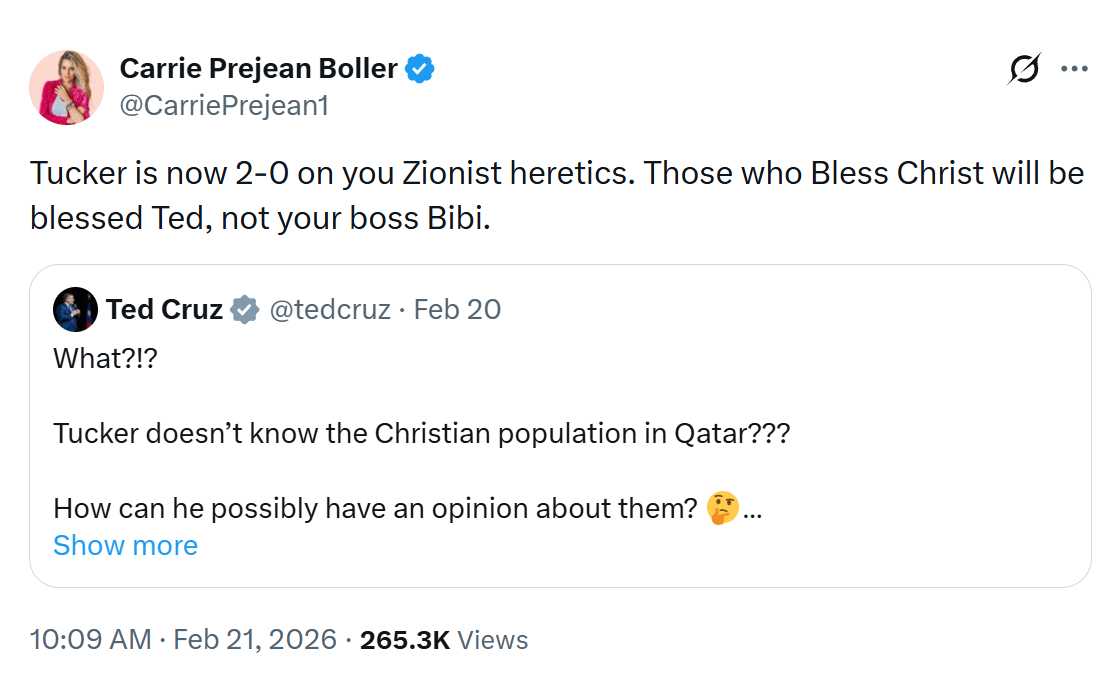Click the Ted Cruz name in quoted post
Viewport: 1115px width, 689px height.
coord(164,310)
